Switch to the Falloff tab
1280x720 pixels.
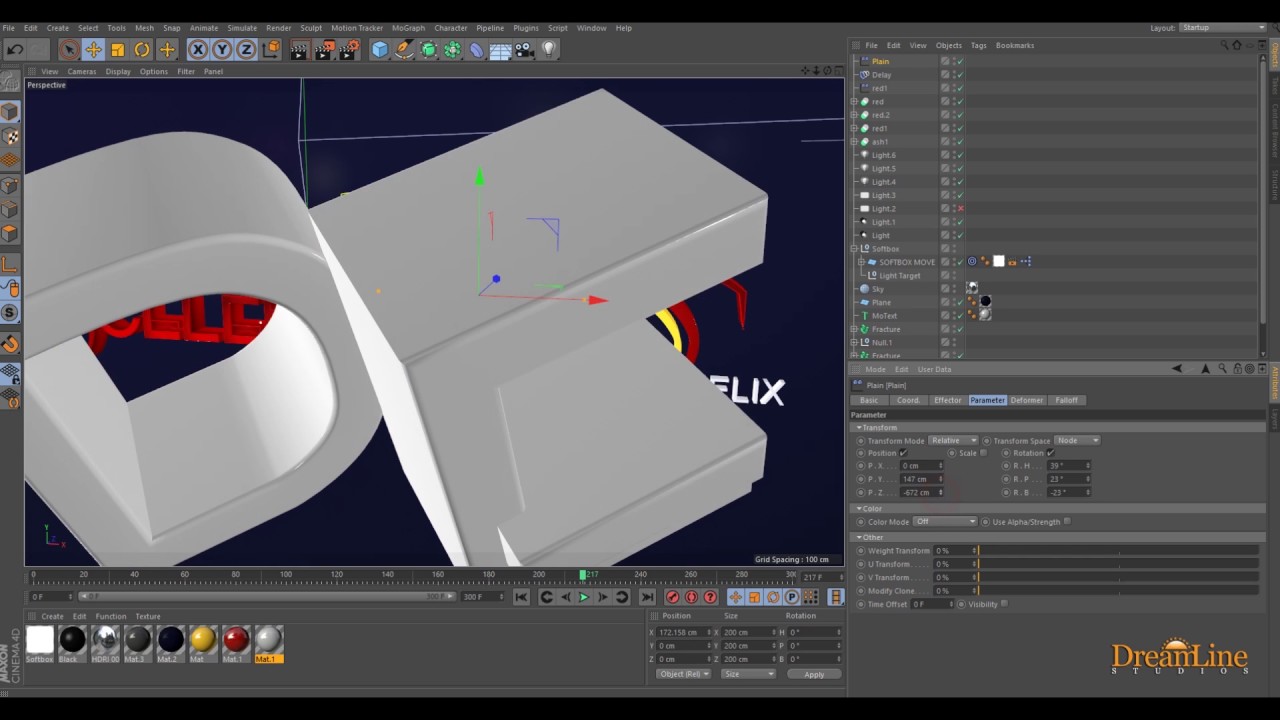click(x=1067, y=400)
